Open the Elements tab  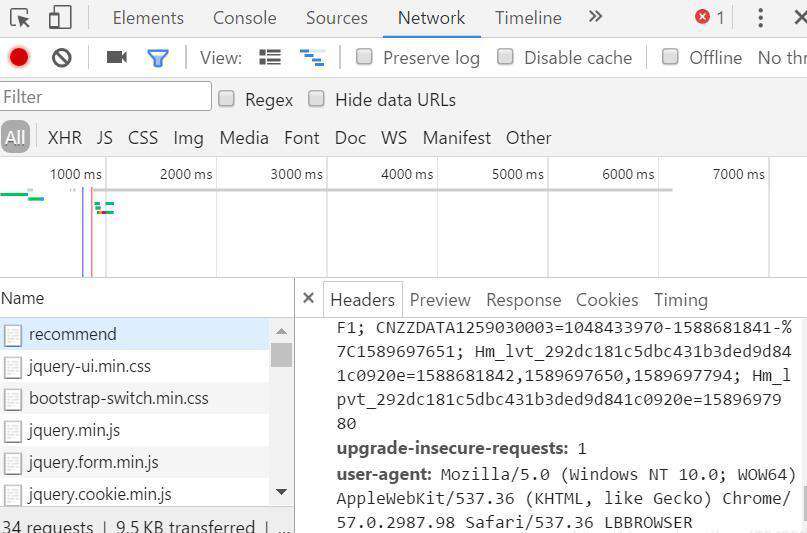(148, 18)
